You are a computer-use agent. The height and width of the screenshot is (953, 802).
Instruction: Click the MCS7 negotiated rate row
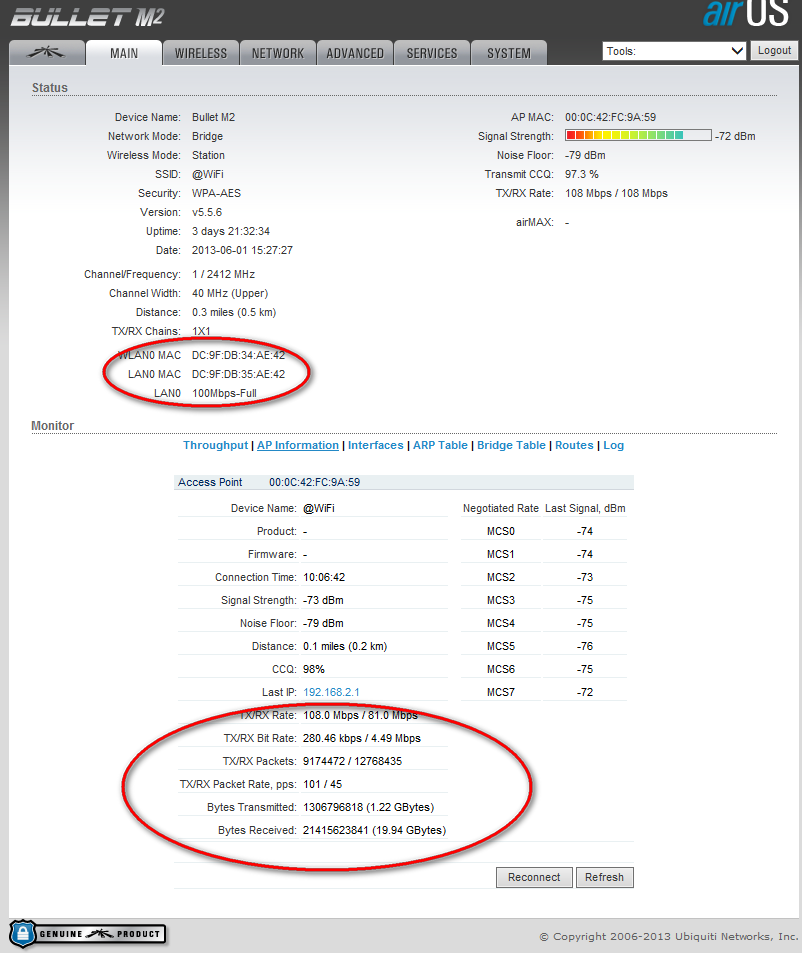click(543, 692)
